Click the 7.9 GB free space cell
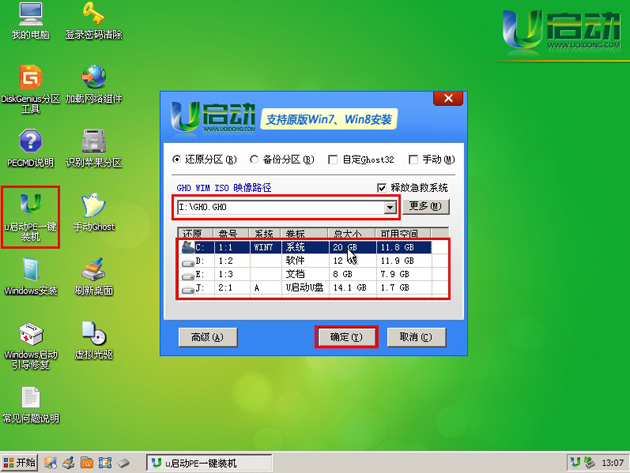 [395, 274]
